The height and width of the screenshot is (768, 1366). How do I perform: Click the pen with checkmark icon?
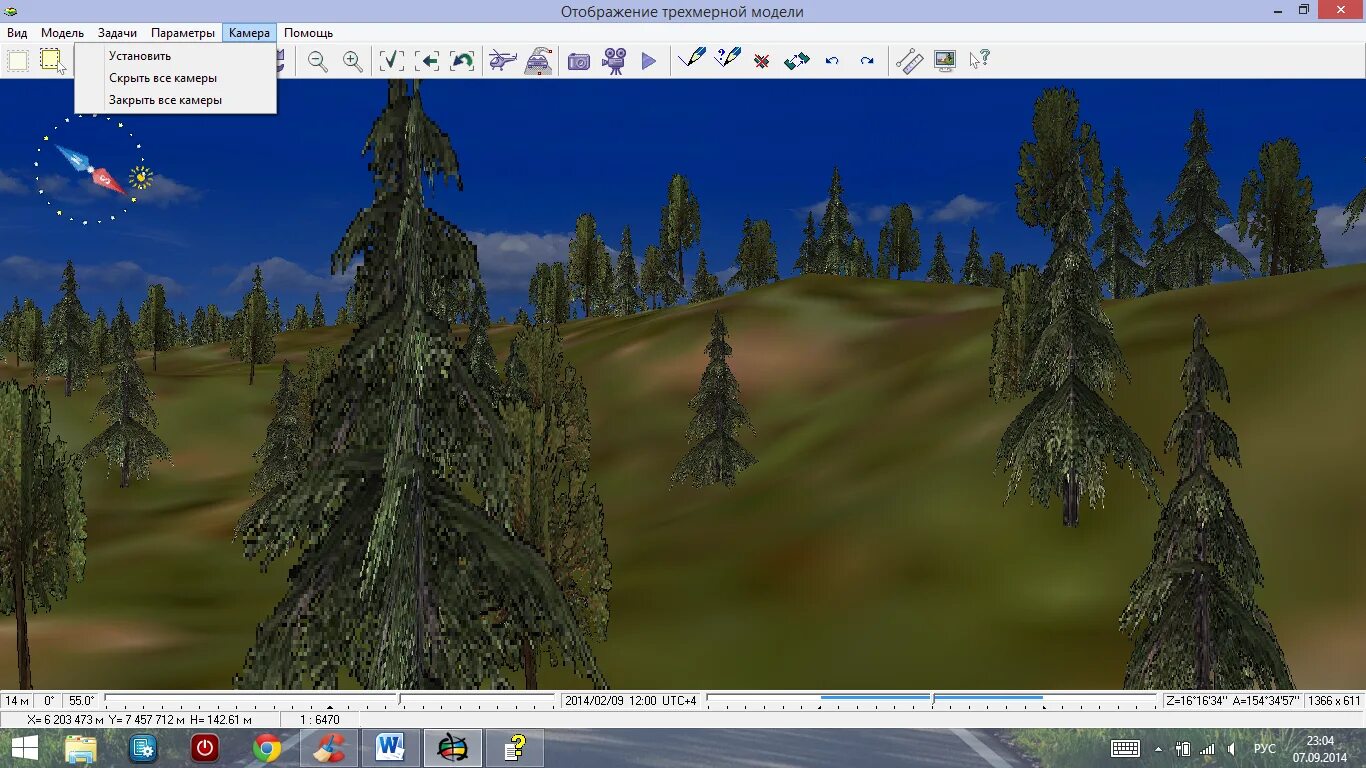point(691,58)
